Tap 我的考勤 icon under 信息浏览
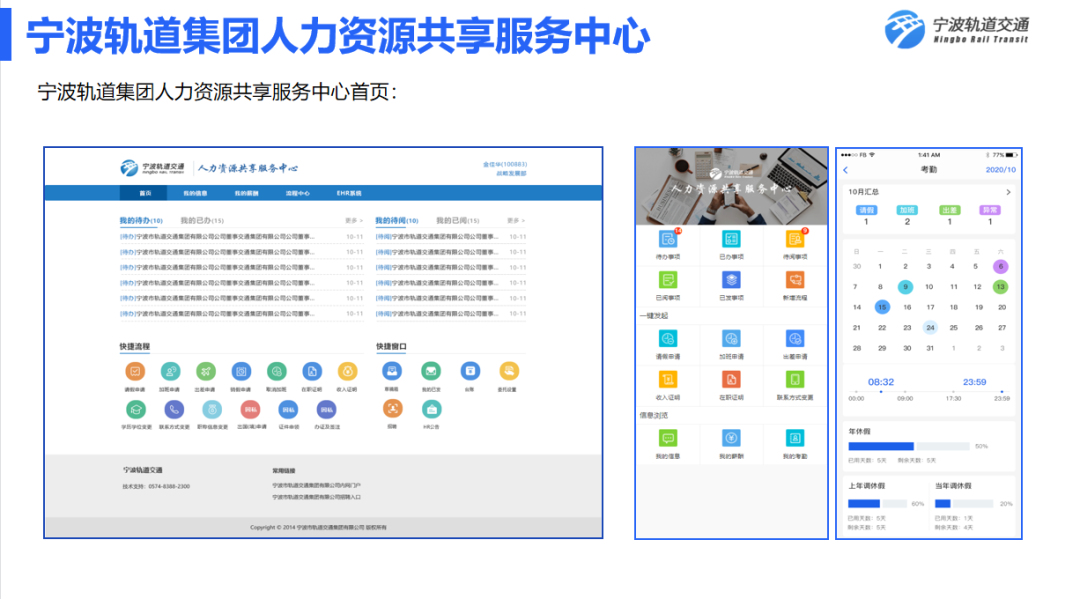Viewport: 1080px width, 599px height. click(x=795, y=438)
